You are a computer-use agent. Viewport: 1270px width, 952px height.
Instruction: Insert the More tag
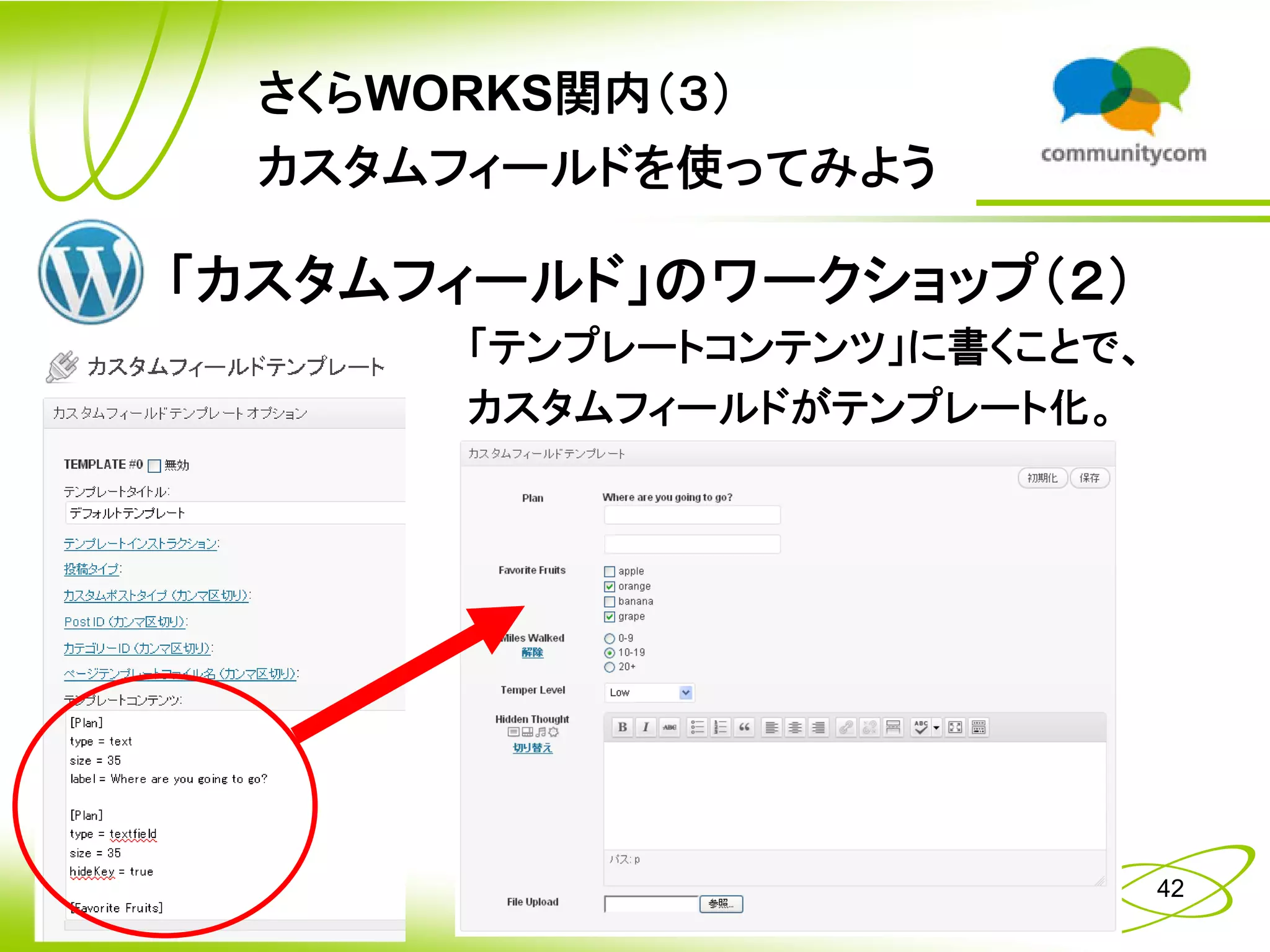click(893, 727)
